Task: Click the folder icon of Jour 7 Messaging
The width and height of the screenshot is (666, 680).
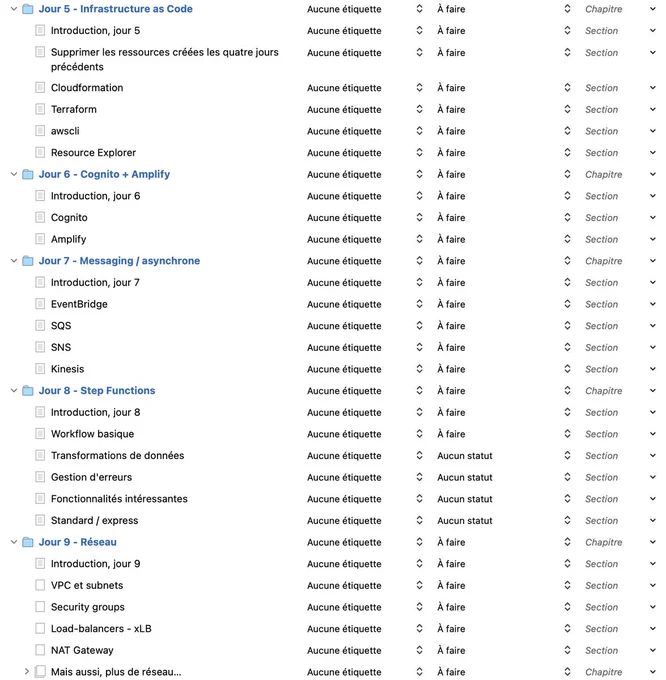Action: [x=28, y=261]
